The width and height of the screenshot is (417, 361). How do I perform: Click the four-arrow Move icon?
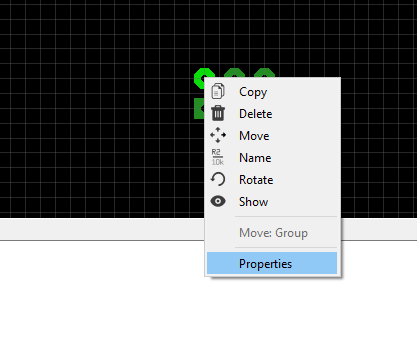218,135
